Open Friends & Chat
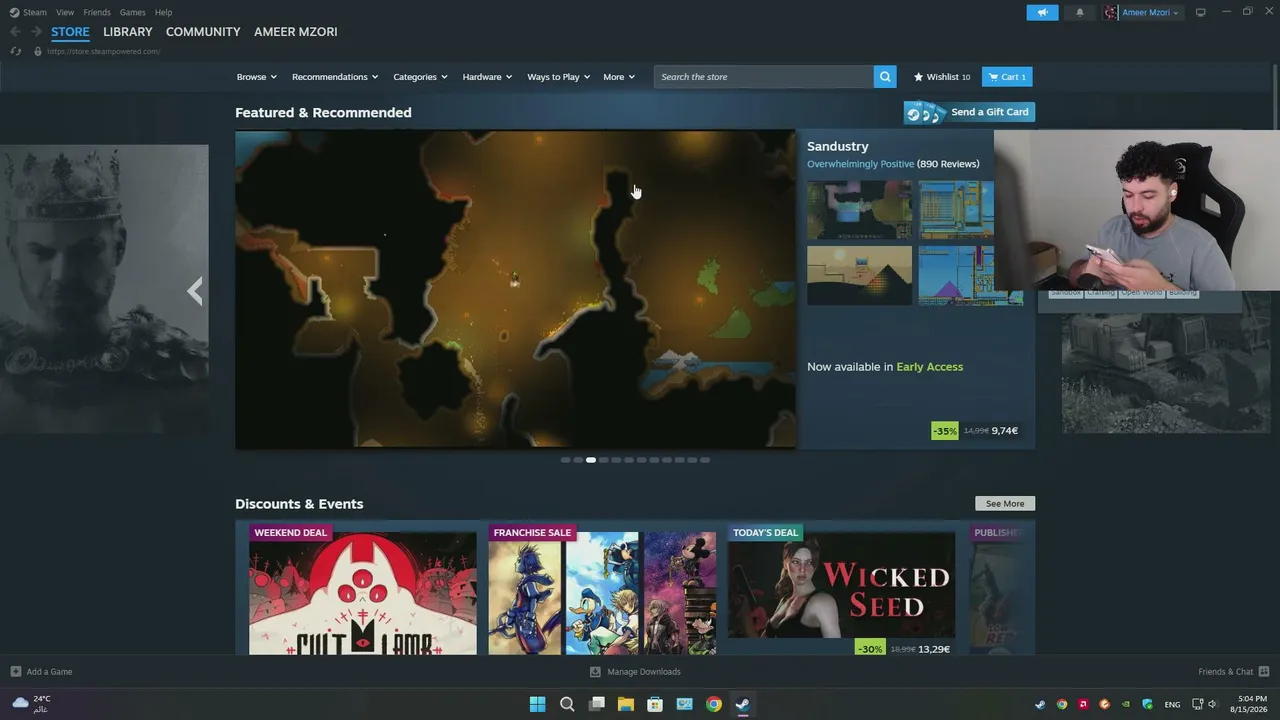This screenshot has width=1280, height=720. click(x=1234, y=672)
